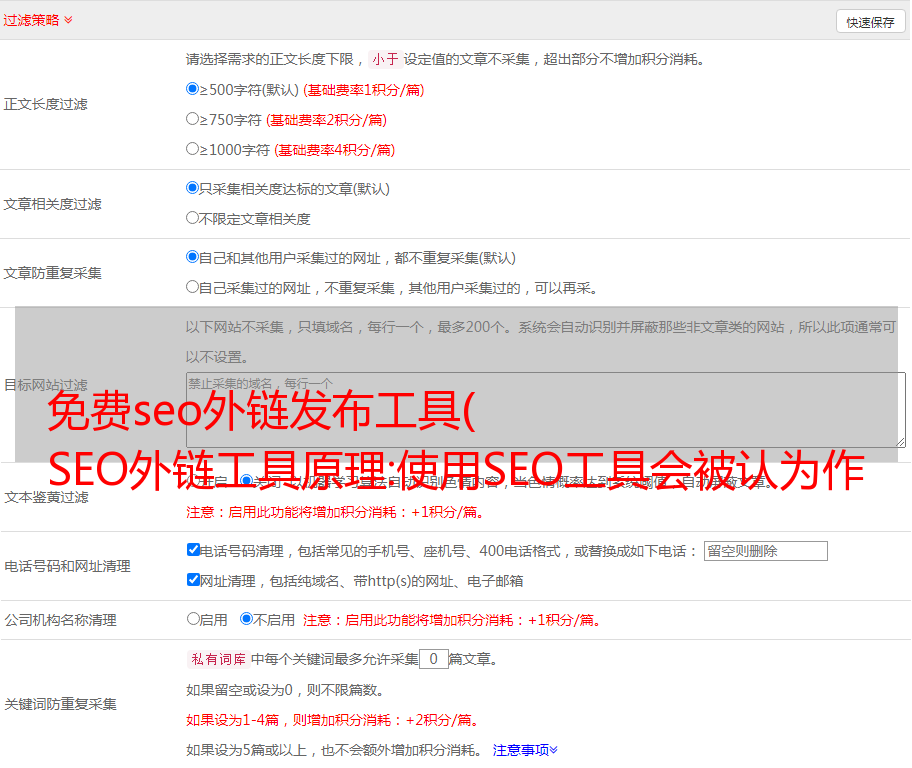
Task: Click the 快速保存 button
Action: pyautogui.click(x=870, y=22)
